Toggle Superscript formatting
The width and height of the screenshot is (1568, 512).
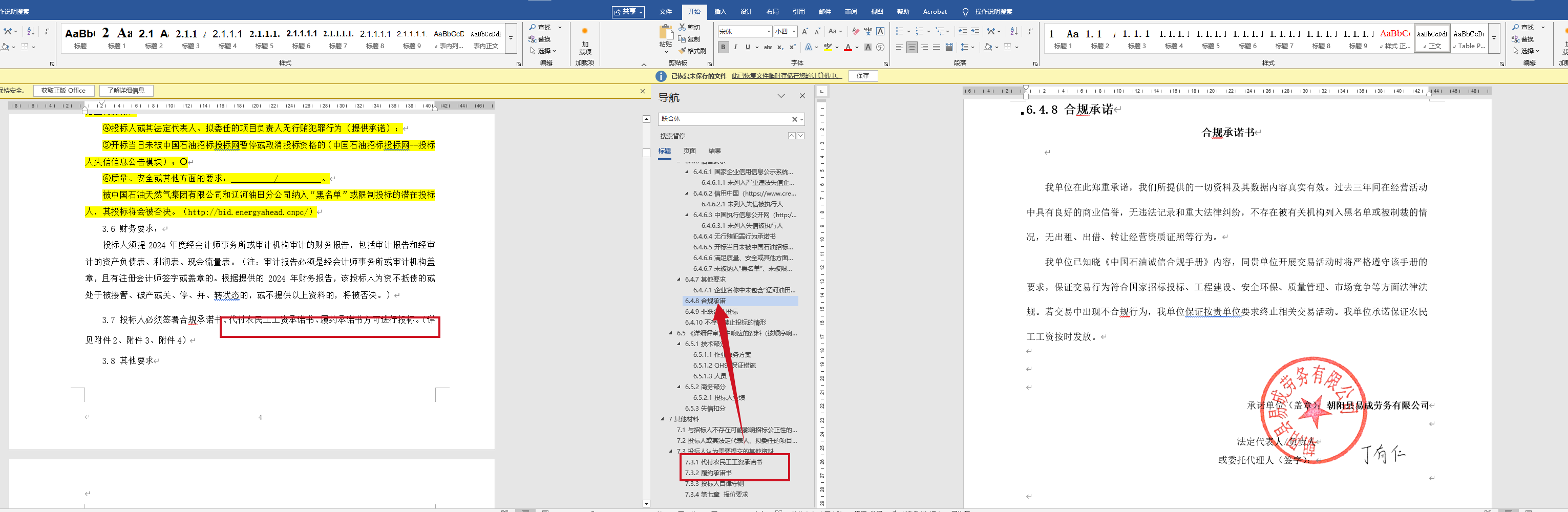(793, 47)
